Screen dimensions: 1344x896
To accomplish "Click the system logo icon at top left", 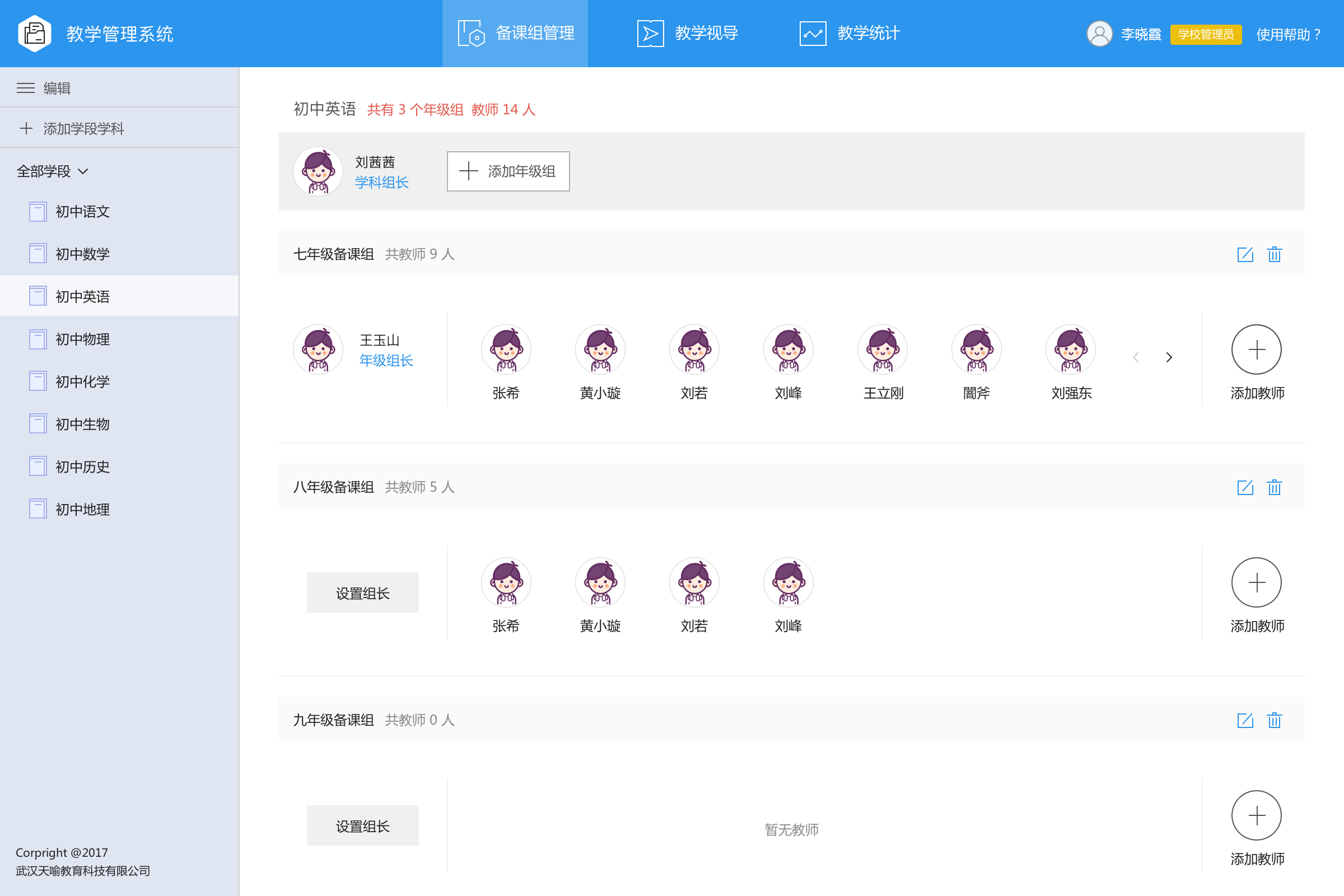I will point(34,34).
